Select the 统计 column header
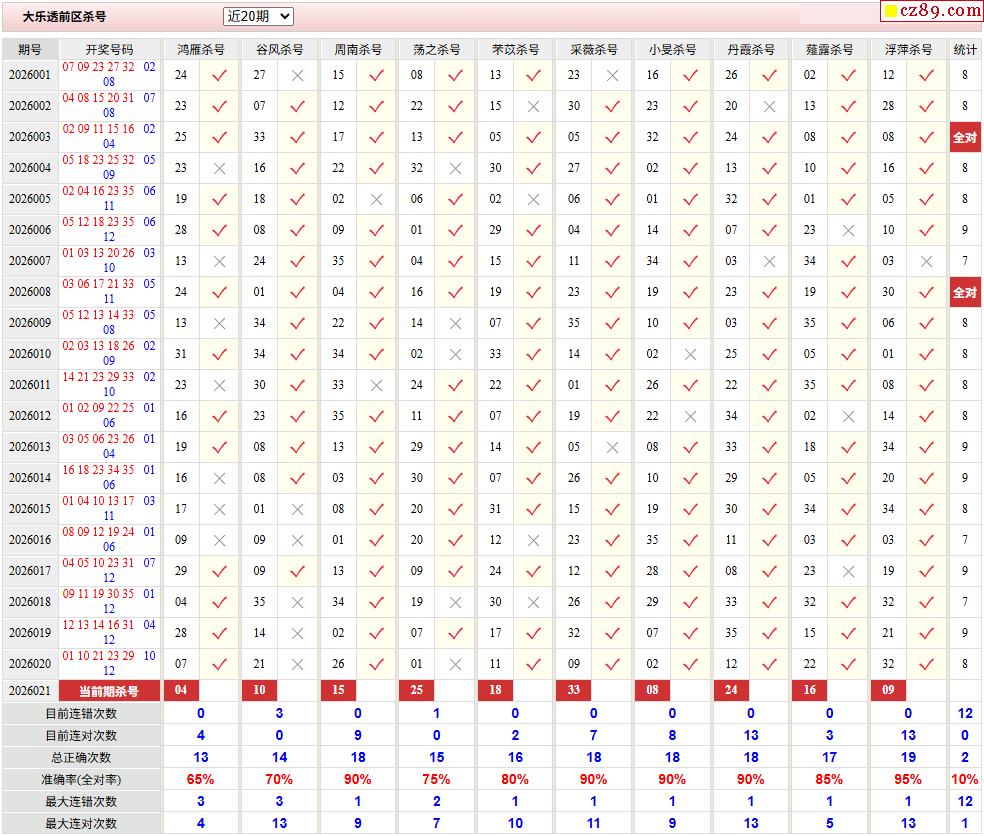 point(964,49)
